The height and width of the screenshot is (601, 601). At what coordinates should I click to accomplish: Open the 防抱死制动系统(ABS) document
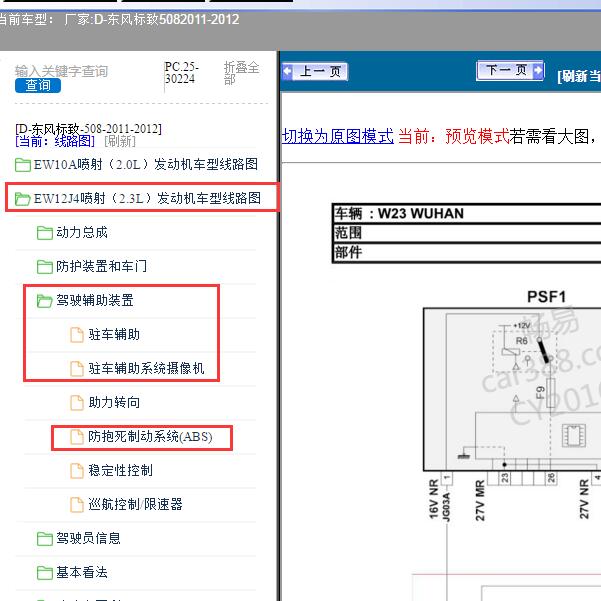(x=150, y=437)
